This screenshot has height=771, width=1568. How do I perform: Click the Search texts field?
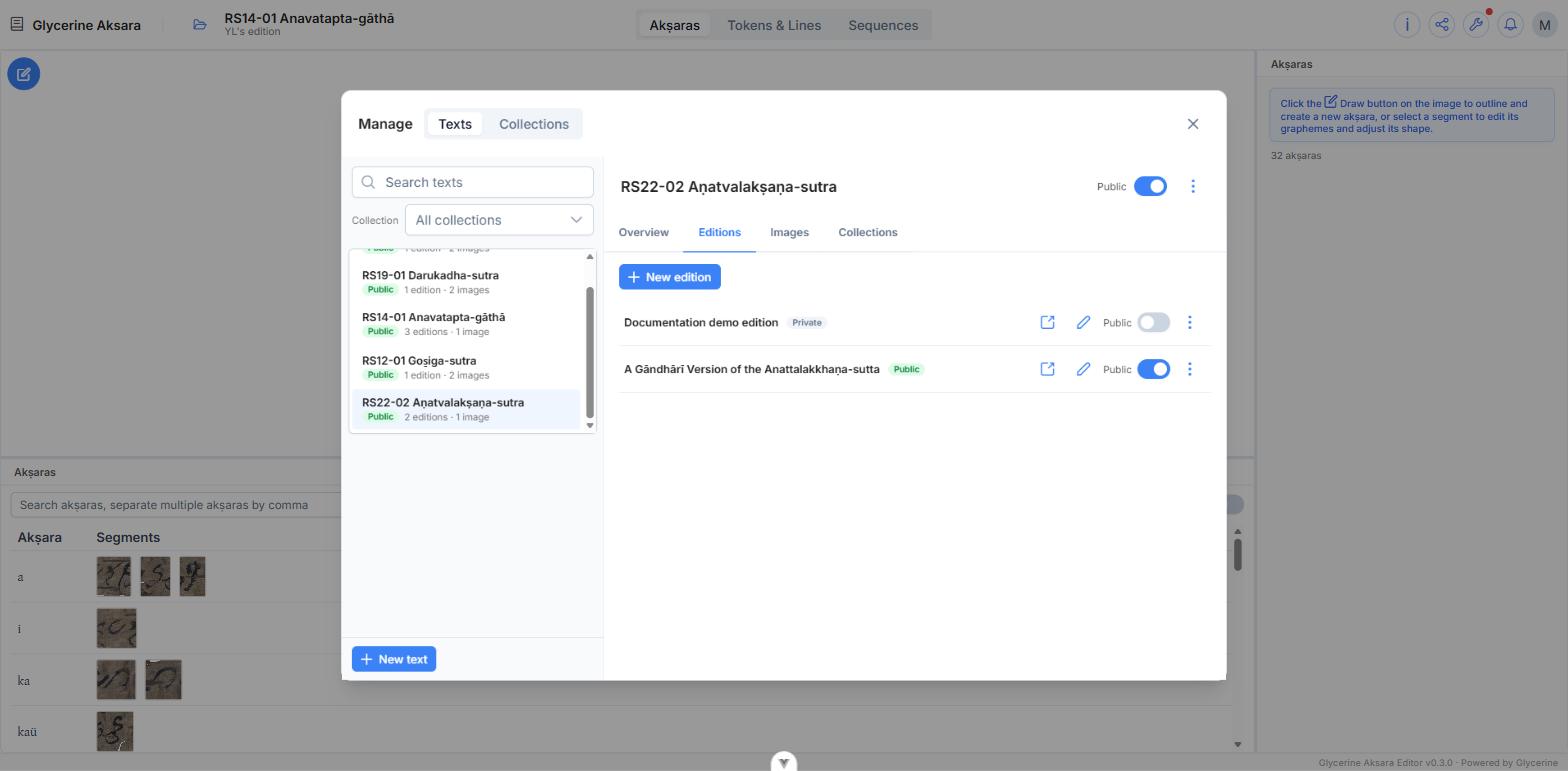click(x=472, y=182)
